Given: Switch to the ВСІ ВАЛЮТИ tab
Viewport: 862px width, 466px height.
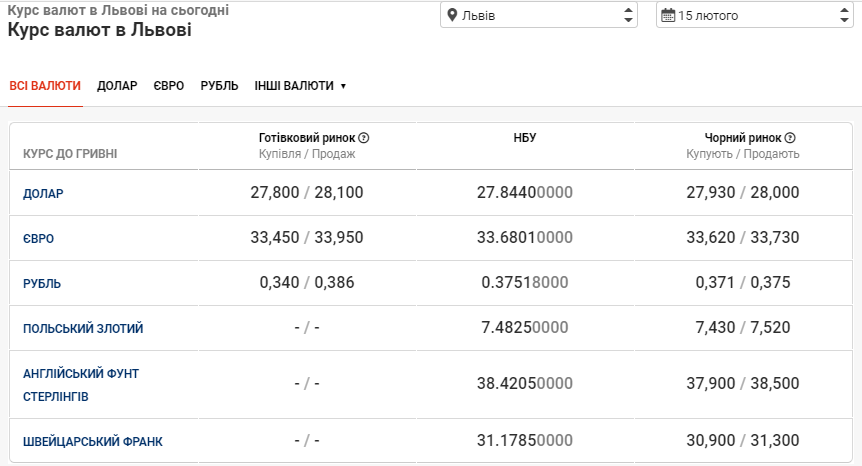Looking at the screenshot, I should point(45,86).
